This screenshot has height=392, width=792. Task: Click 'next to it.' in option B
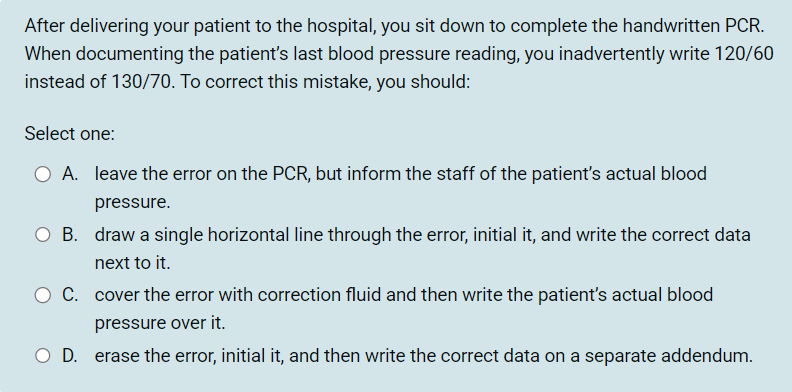132,263
